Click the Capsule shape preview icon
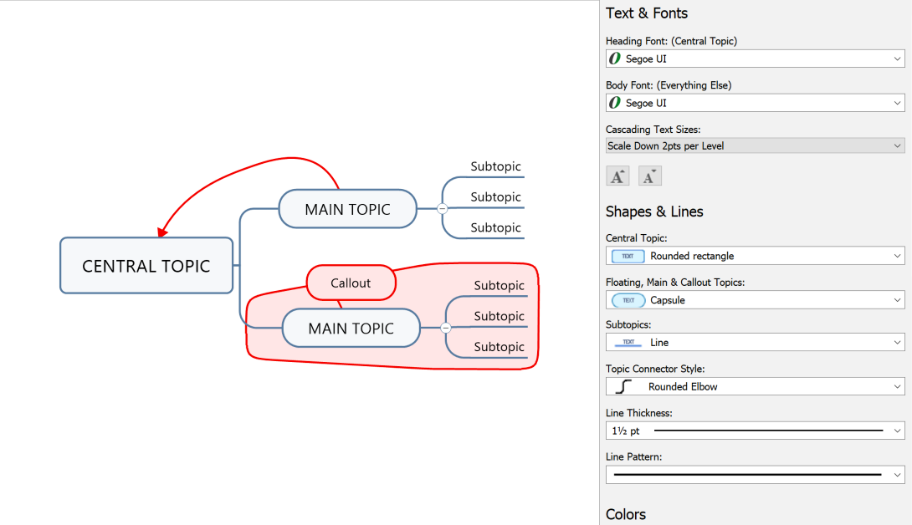Screen dimensions: 912x525 click(x=628, y=300)
